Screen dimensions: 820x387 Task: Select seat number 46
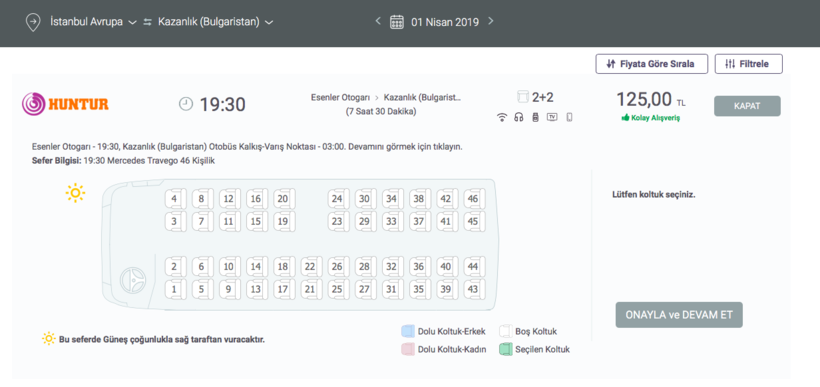pos(473,199)
